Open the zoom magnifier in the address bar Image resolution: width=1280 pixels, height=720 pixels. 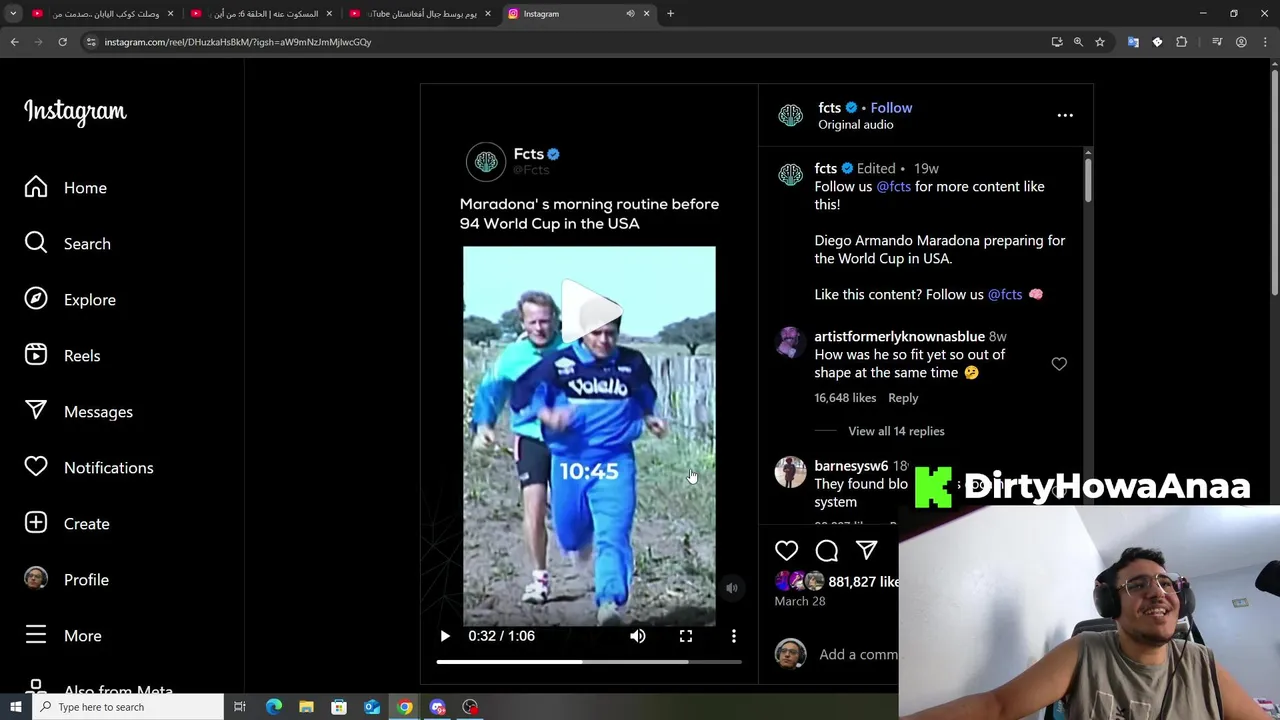[x=1078, y=42]
